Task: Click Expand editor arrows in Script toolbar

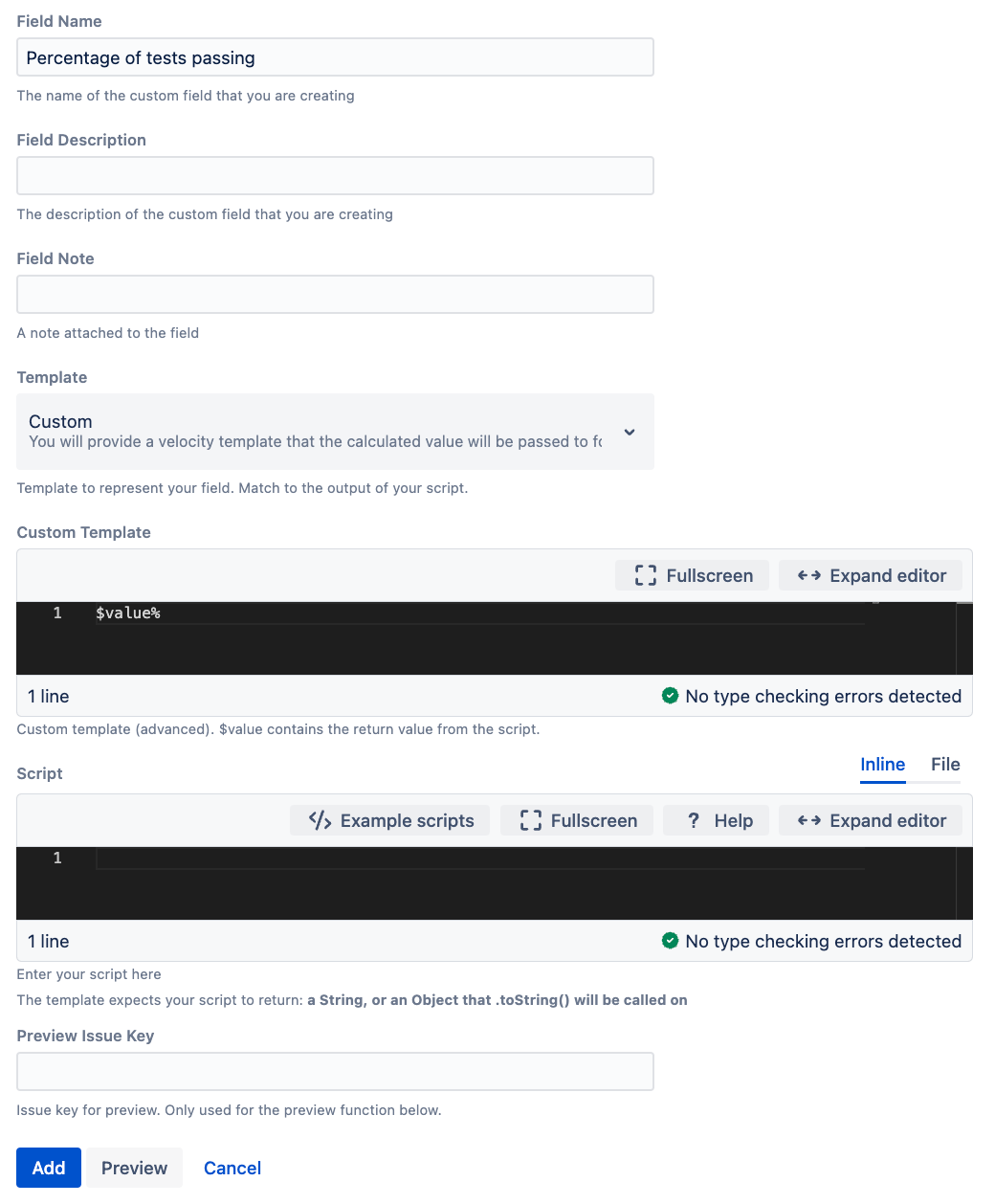Action: [809, 820]
